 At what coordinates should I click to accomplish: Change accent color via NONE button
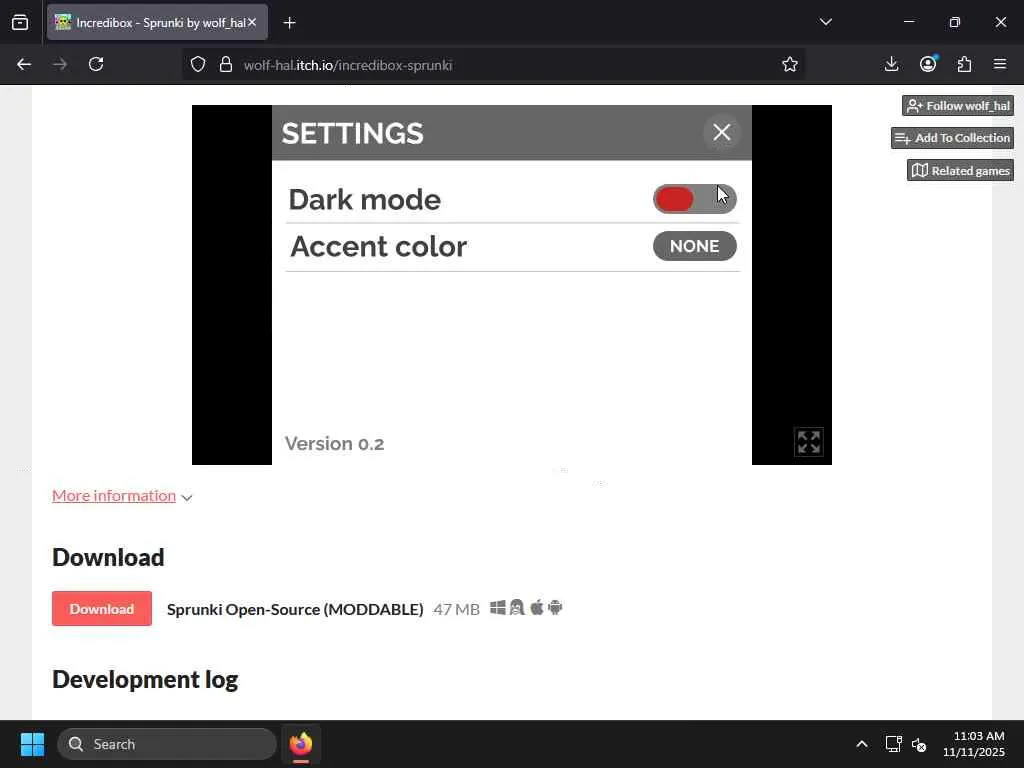tap(694, 246)
